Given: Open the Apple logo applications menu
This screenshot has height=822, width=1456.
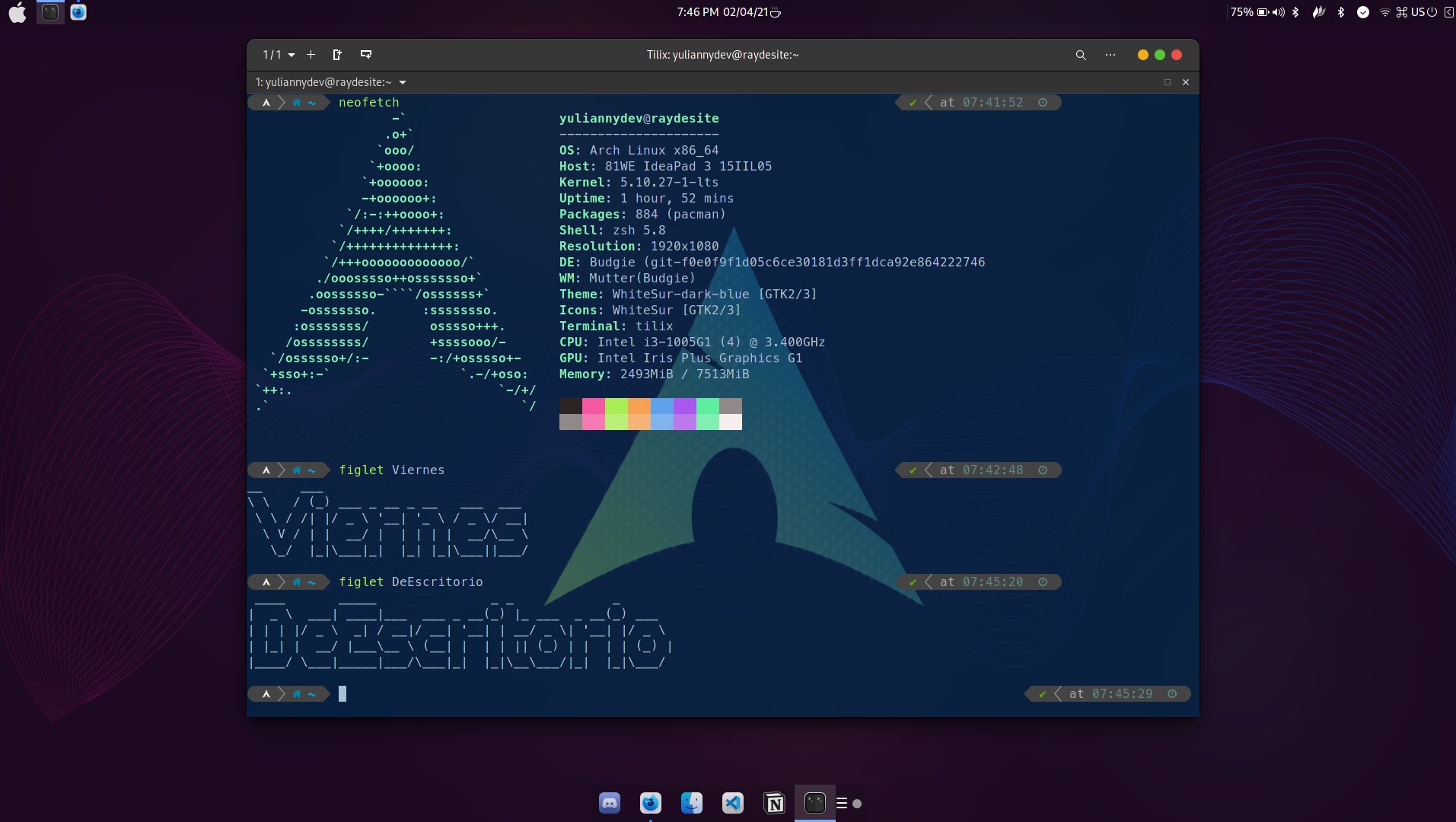Looking at the screenshot, I should 18,13.
